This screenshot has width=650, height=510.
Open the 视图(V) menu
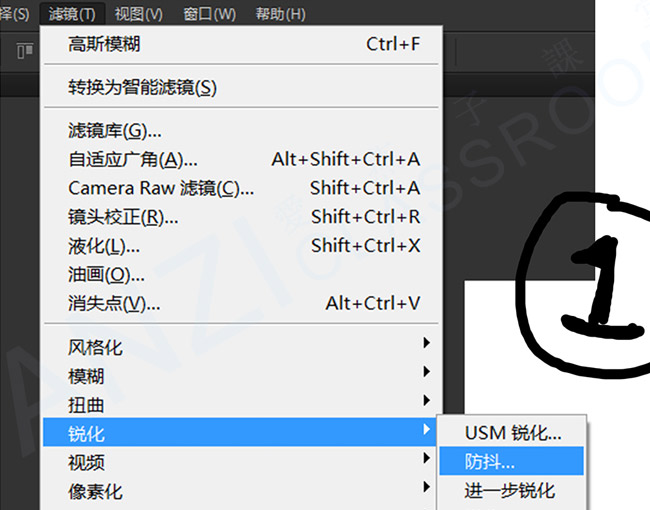(x=138, y=14)
